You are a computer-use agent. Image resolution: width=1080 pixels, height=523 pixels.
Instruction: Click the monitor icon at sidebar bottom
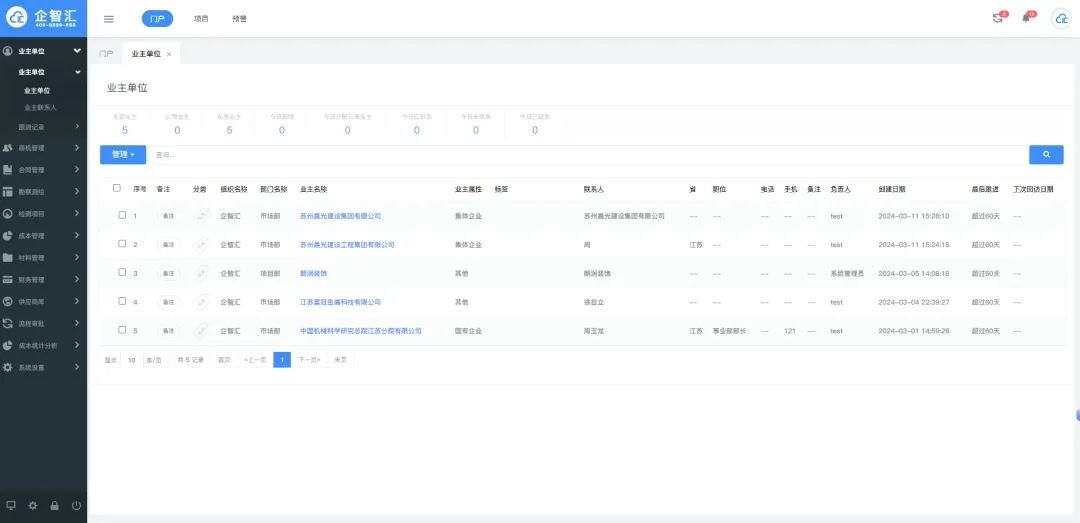point(10,505)
